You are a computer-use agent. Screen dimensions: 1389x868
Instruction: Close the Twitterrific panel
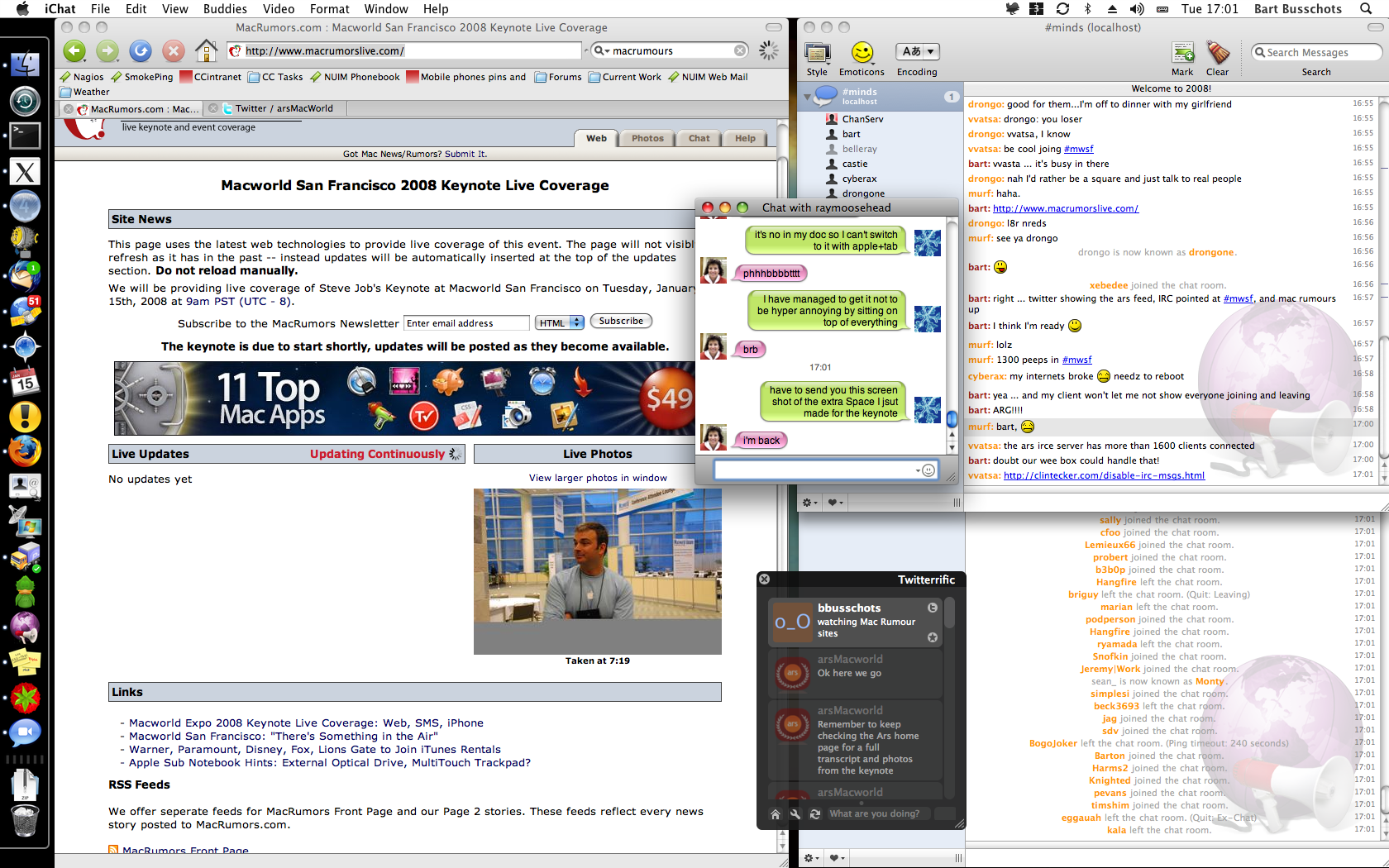765,579
